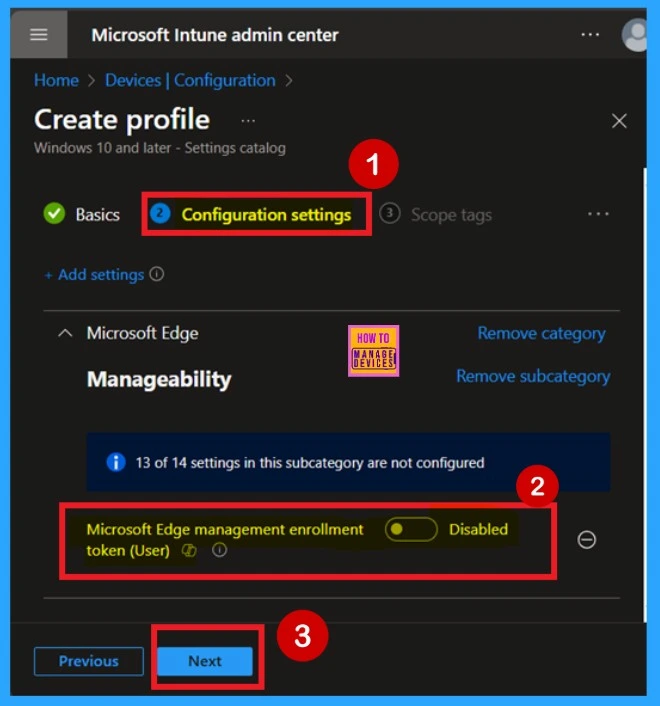The image size is (660, 706).
Task: Click the blue info icon in the settings banner
Action: [116, 462]
